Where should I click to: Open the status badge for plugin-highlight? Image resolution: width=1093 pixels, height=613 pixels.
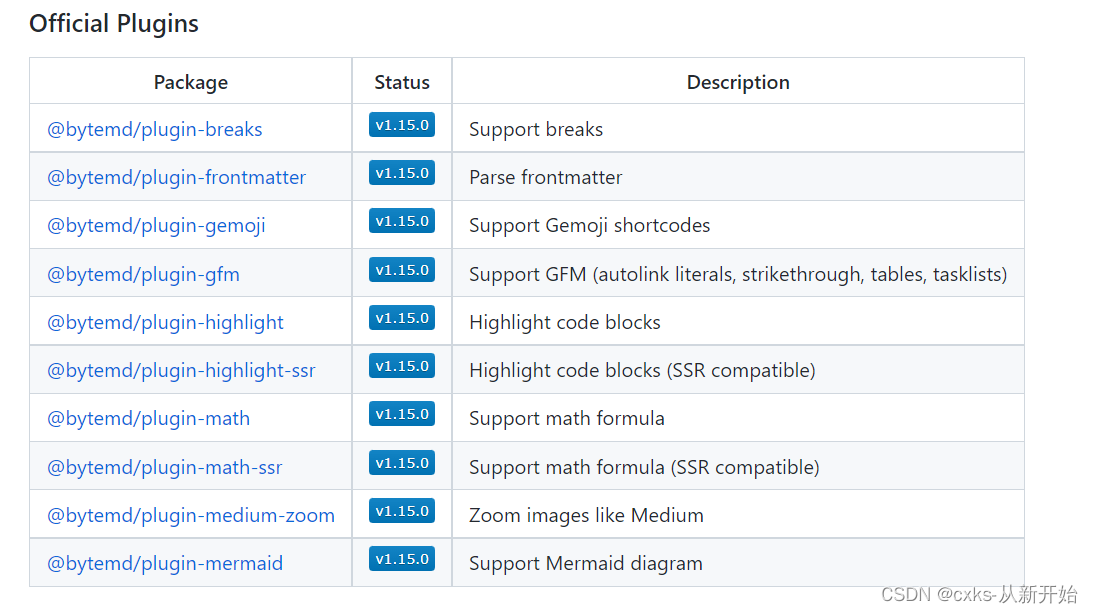pyautogui.click(x=402, y=318)
